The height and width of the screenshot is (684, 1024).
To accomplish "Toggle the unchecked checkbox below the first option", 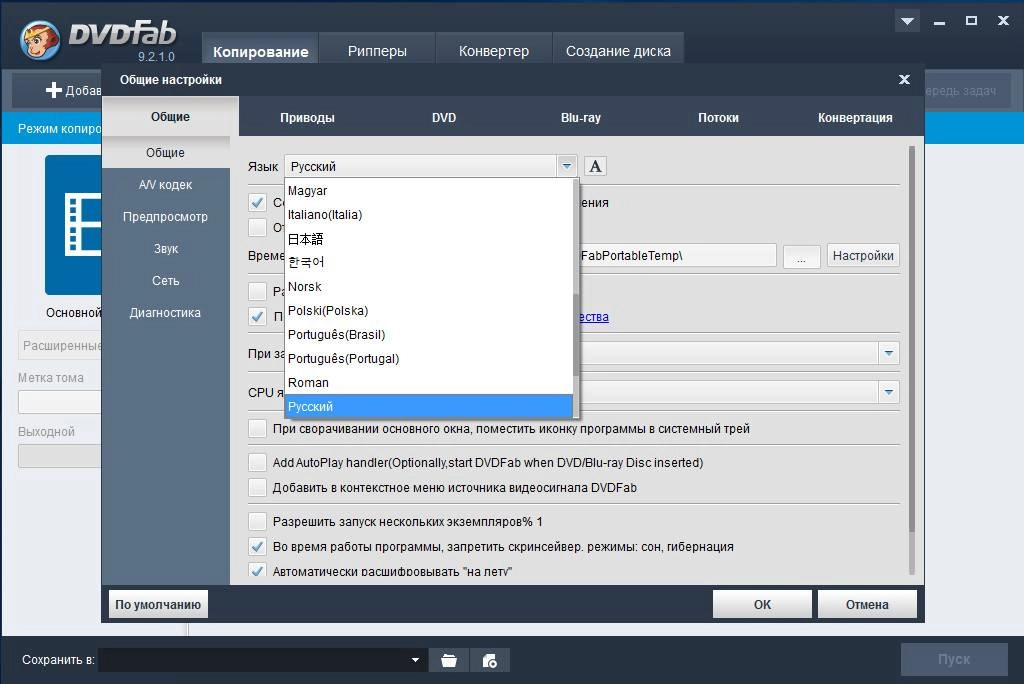I will tap(257, 227).
